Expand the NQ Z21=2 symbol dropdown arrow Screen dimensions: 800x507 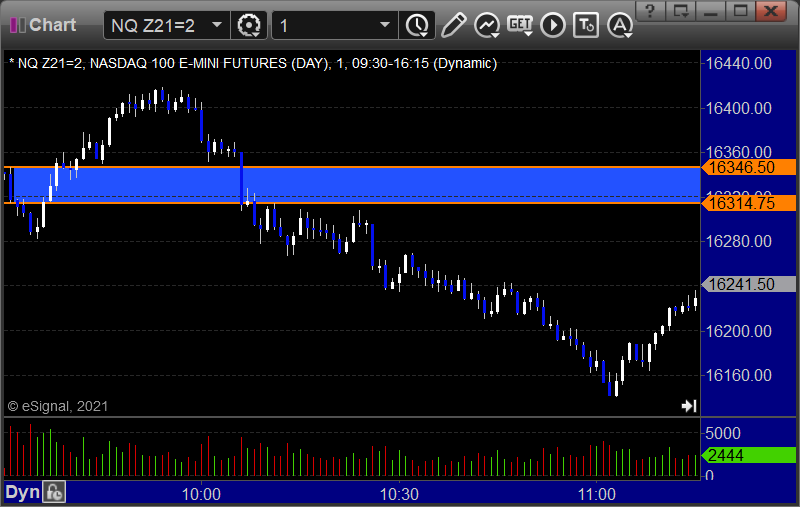coord(217,25)
